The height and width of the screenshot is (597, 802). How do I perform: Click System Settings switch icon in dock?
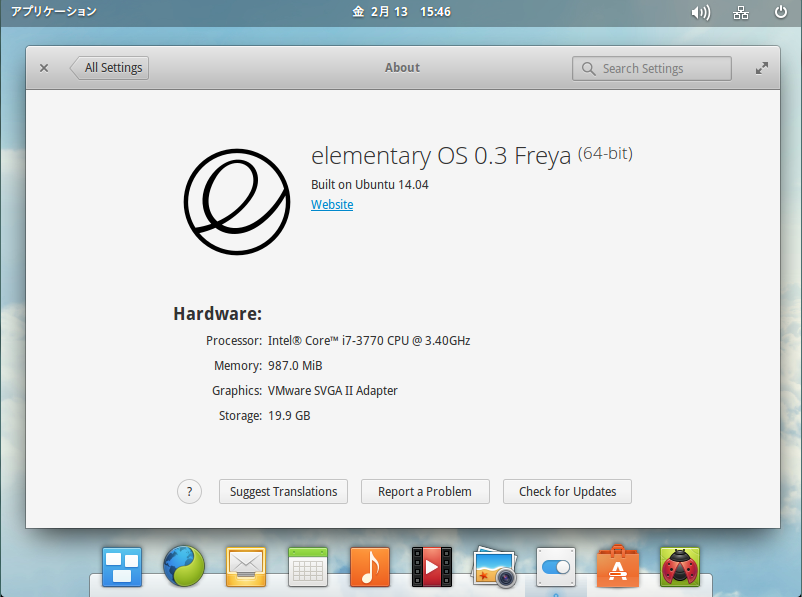coord(556,567)
